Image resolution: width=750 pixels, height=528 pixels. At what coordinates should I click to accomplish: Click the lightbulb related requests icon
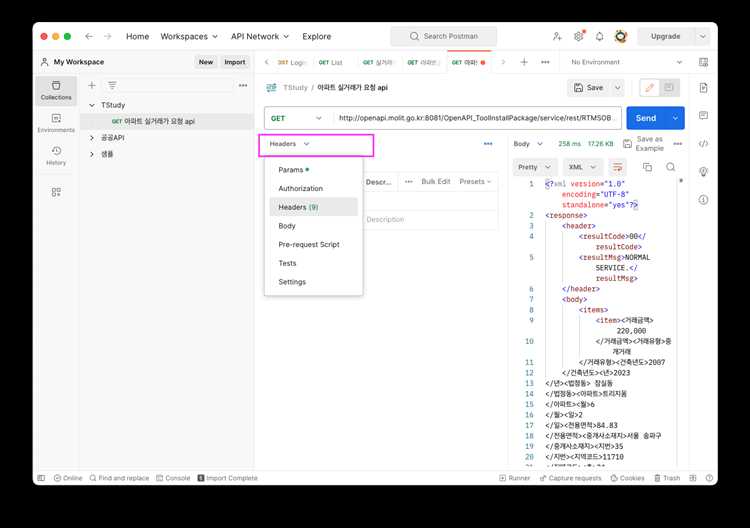704,172
